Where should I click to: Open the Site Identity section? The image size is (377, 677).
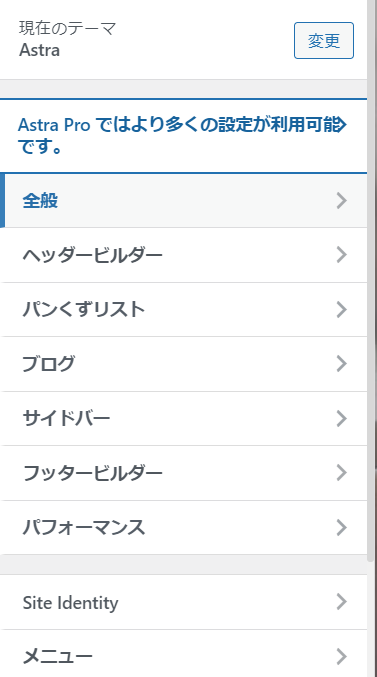(x=184, y=602)
